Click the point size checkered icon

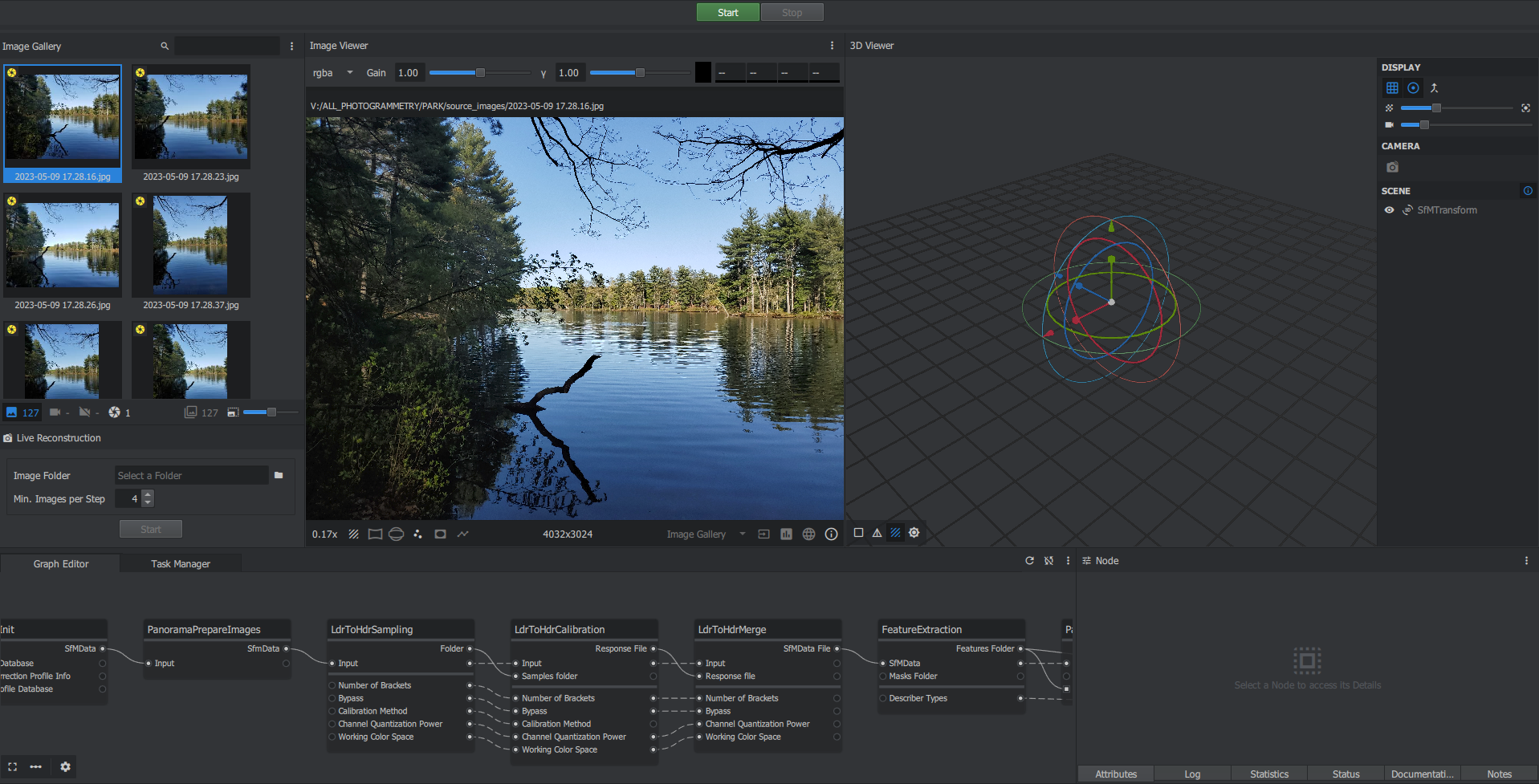point(1389,108)
